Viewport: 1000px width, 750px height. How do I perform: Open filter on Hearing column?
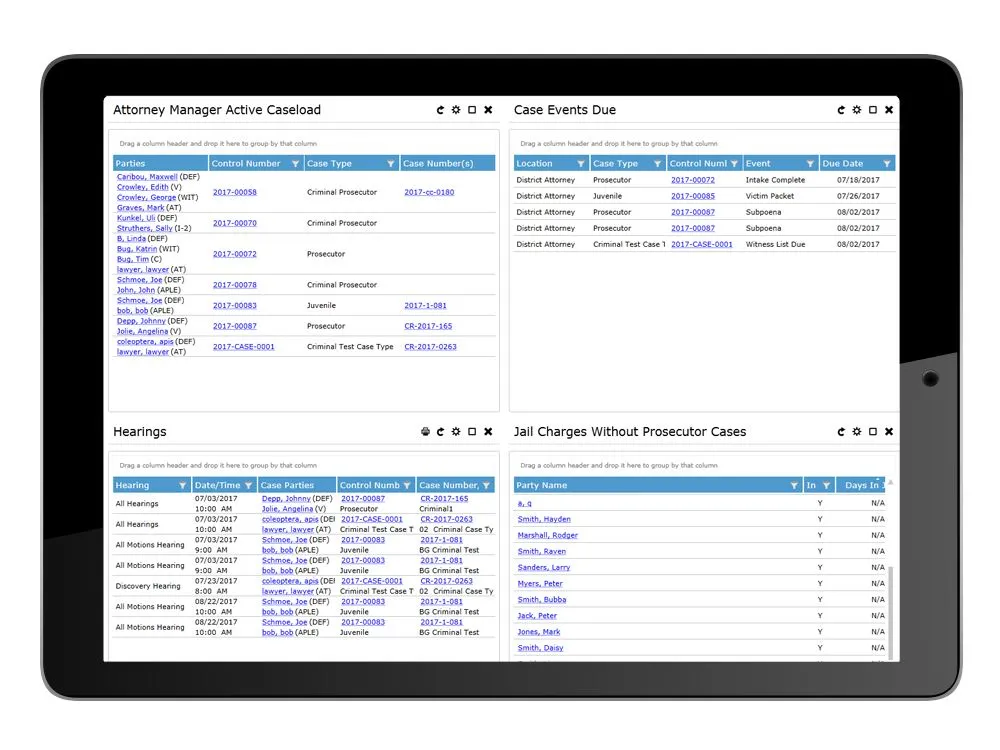(x=182, y=486)
